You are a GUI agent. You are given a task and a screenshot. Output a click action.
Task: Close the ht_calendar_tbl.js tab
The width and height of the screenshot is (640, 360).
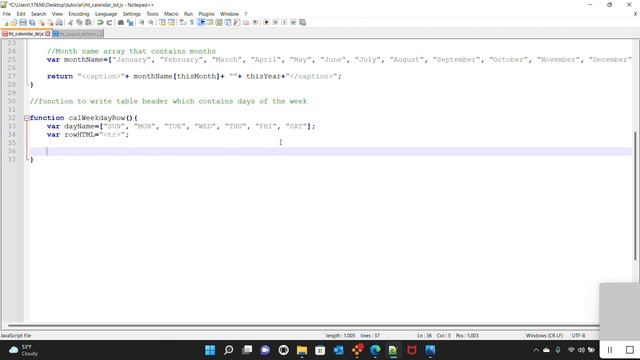(48, 34)
